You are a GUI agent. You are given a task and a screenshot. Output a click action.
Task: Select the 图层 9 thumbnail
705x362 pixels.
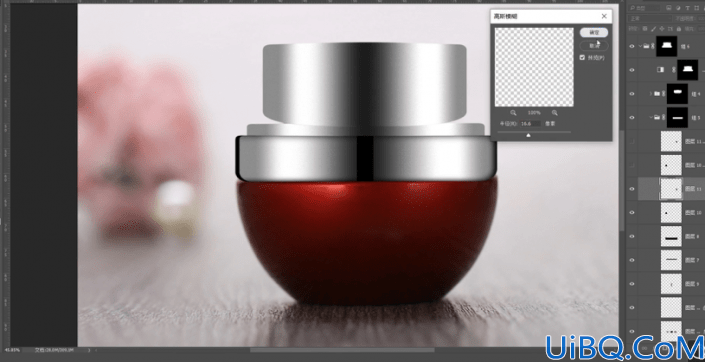(x=671, y=284)
